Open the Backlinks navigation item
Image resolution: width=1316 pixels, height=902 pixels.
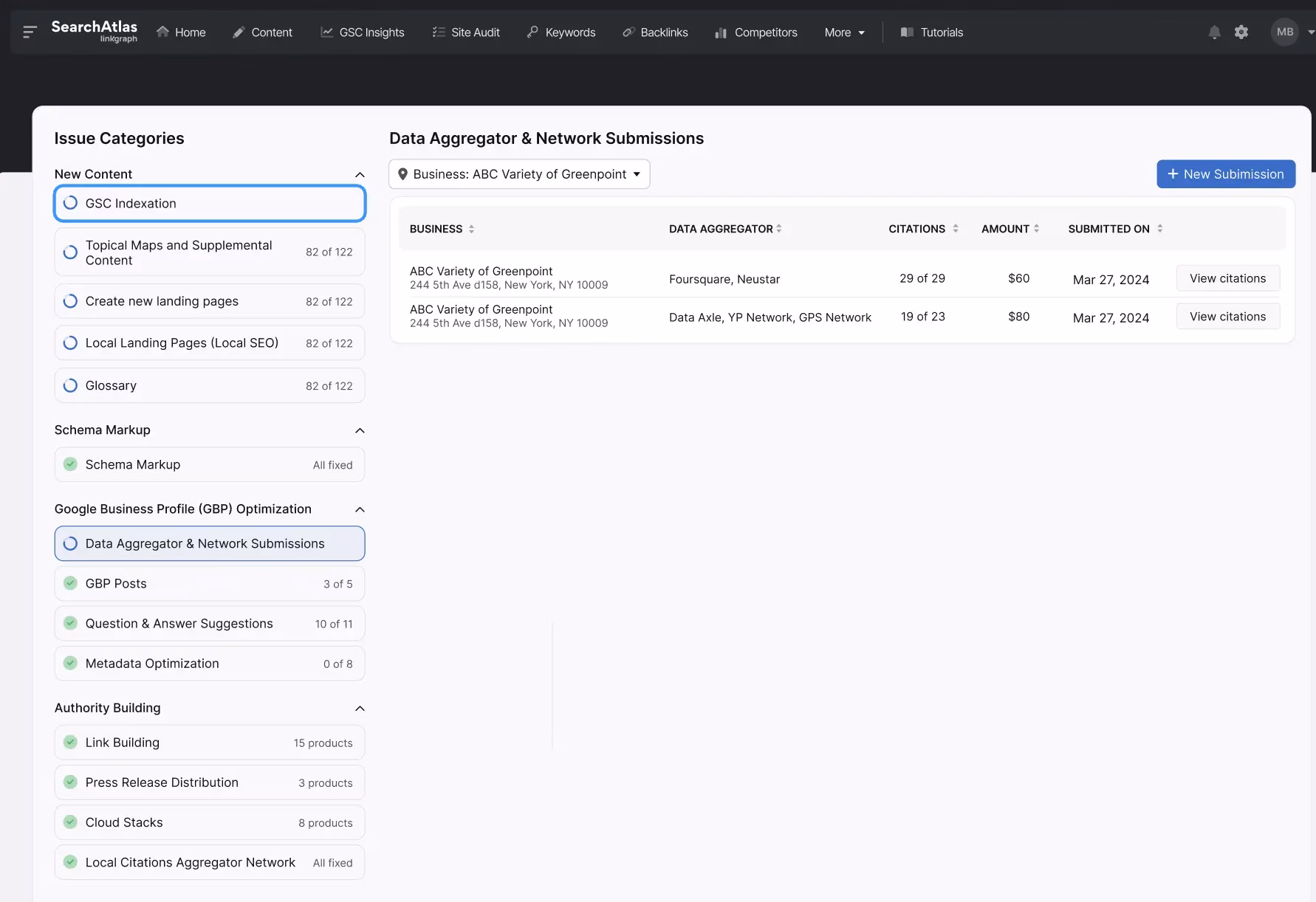click(655, 32)
